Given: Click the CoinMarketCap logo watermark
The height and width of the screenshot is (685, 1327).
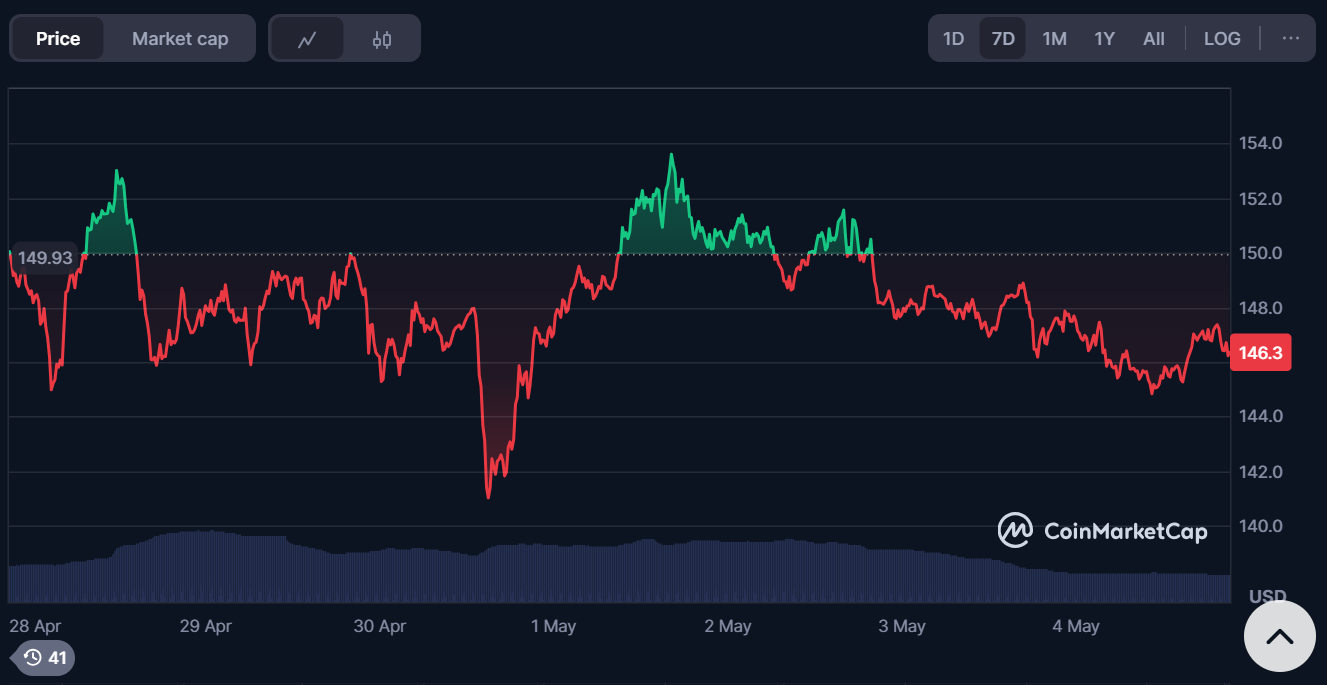Looking at the screenshot, I should (x=1103, y=530).
